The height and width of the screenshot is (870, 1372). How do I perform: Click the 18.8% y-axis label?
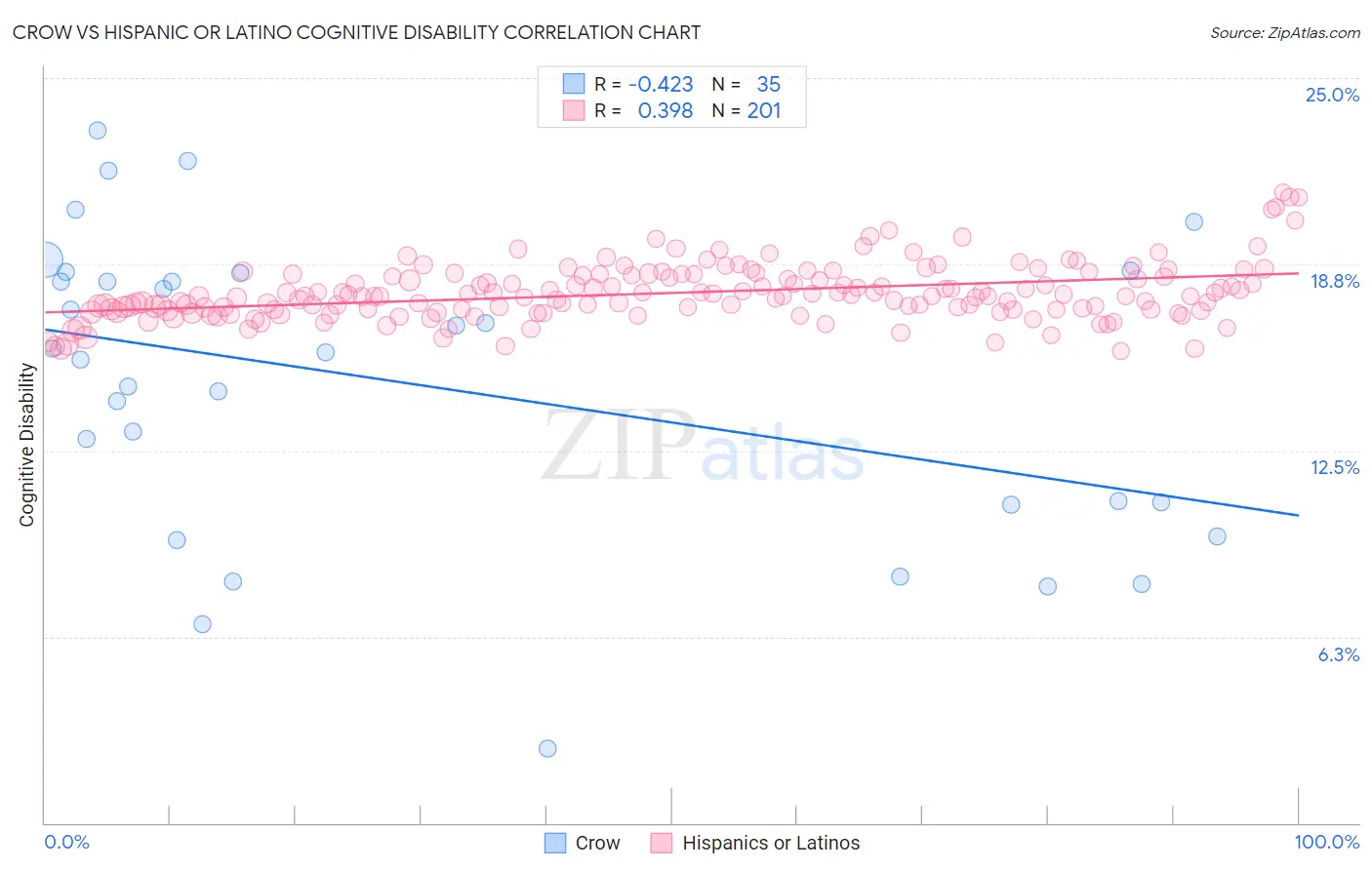coord(1334,281)
